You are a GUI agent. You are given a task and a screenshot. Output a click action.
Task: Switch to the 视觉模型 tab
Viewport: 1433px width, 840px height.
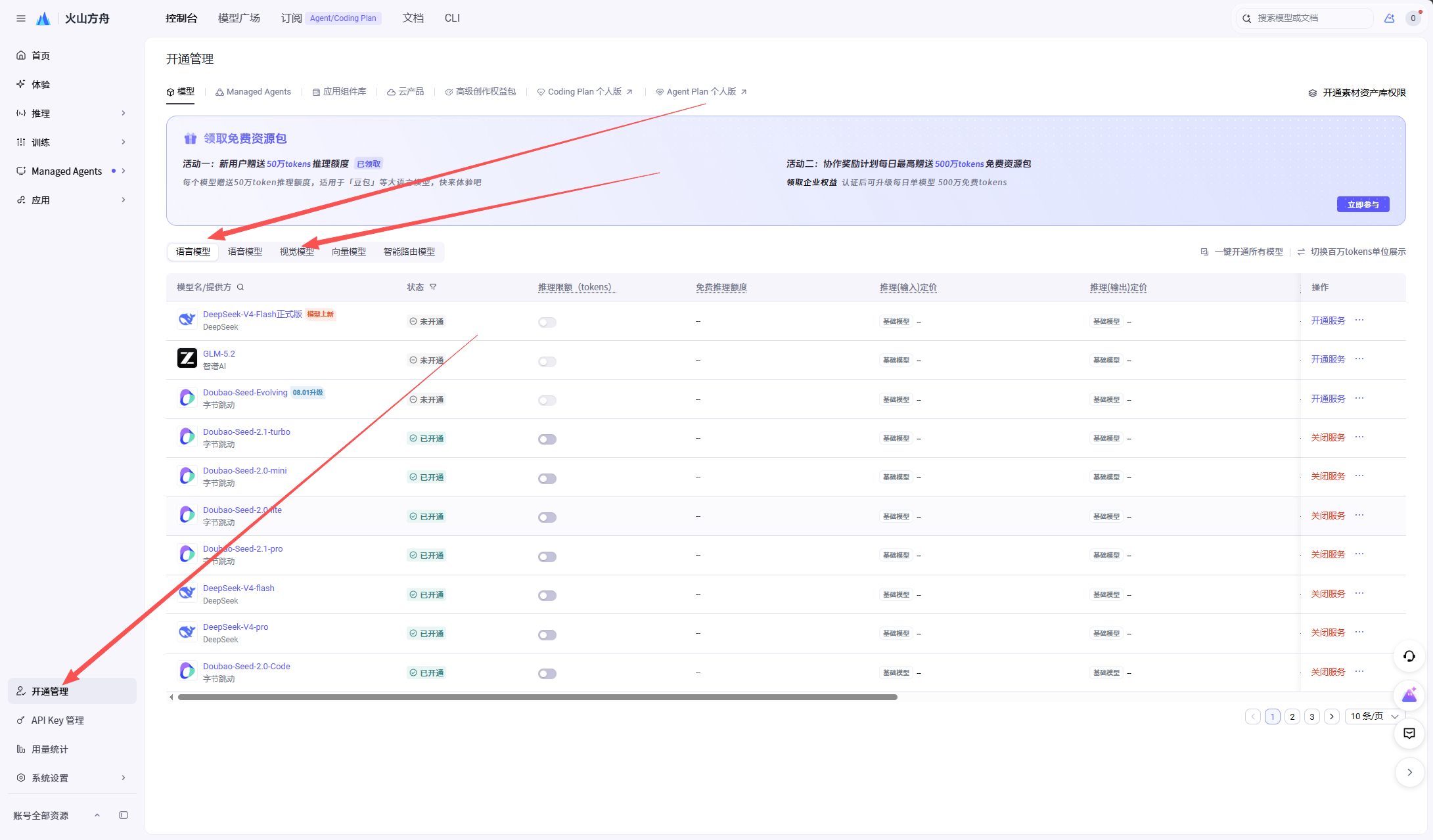tap(297, 252)
